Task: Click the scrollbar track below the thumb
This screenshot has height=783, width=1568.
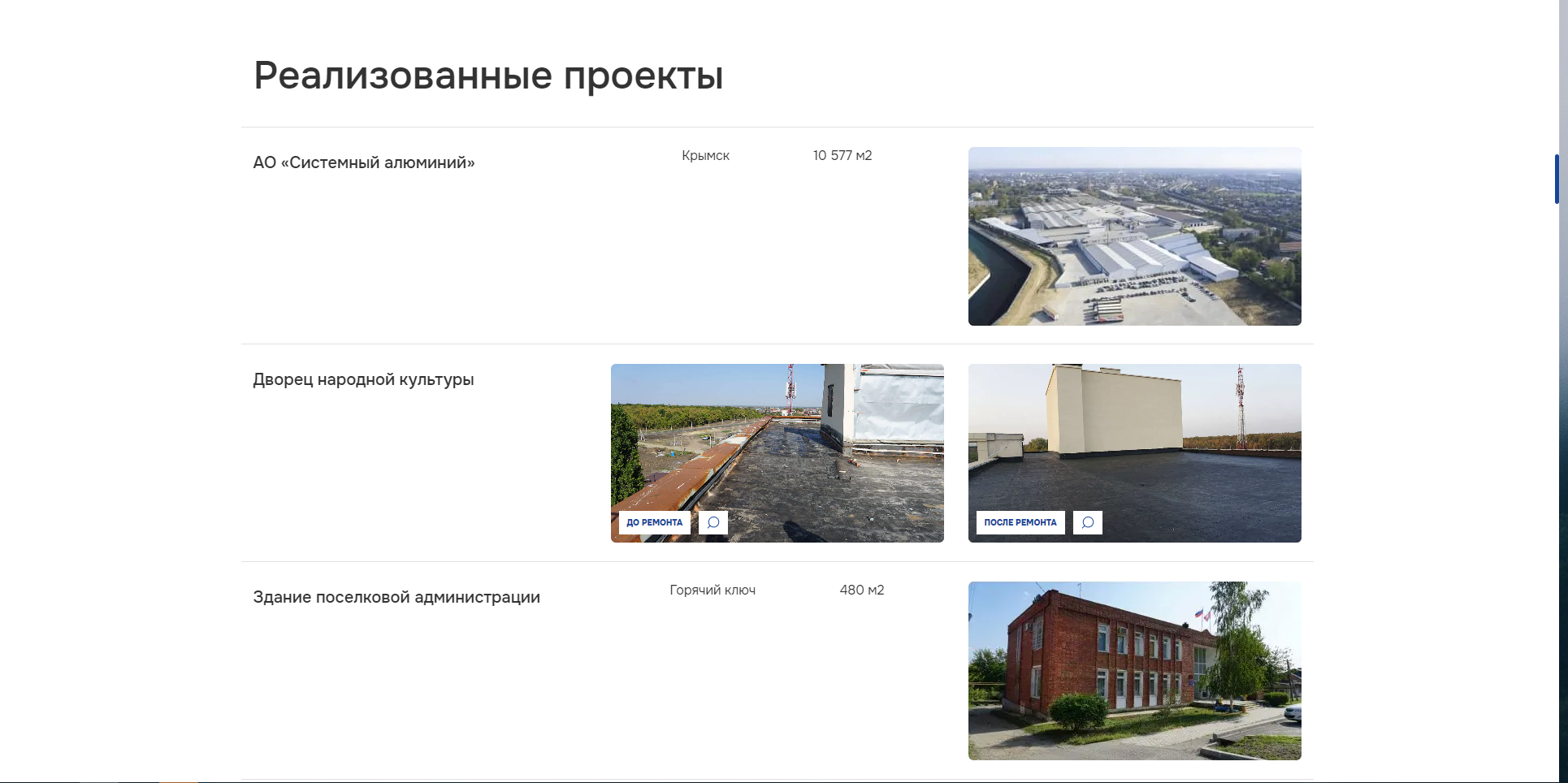Action: pyautogui.click(x=1557, y=487)
